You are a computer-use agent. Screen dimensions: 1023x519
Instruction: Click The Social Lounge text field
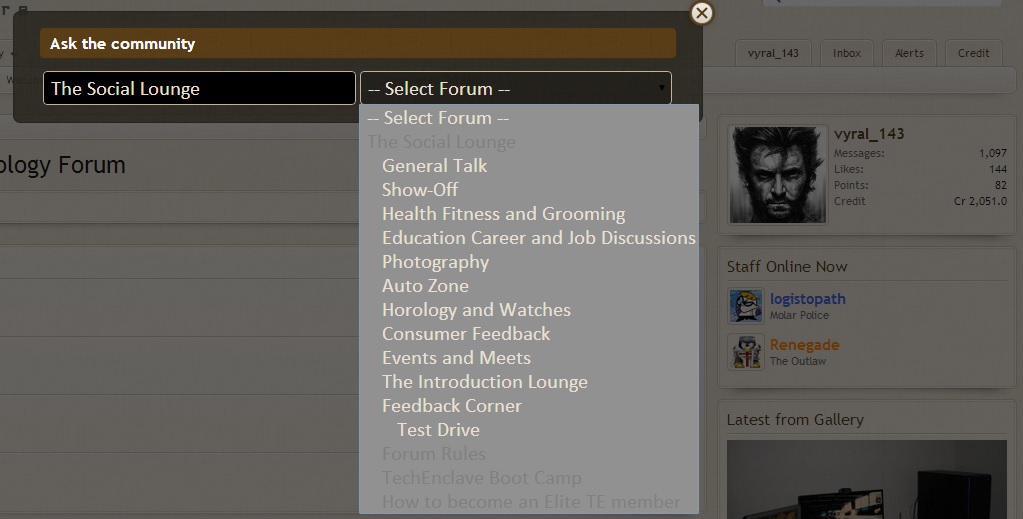pyautogui.click(x=199, y=88)
